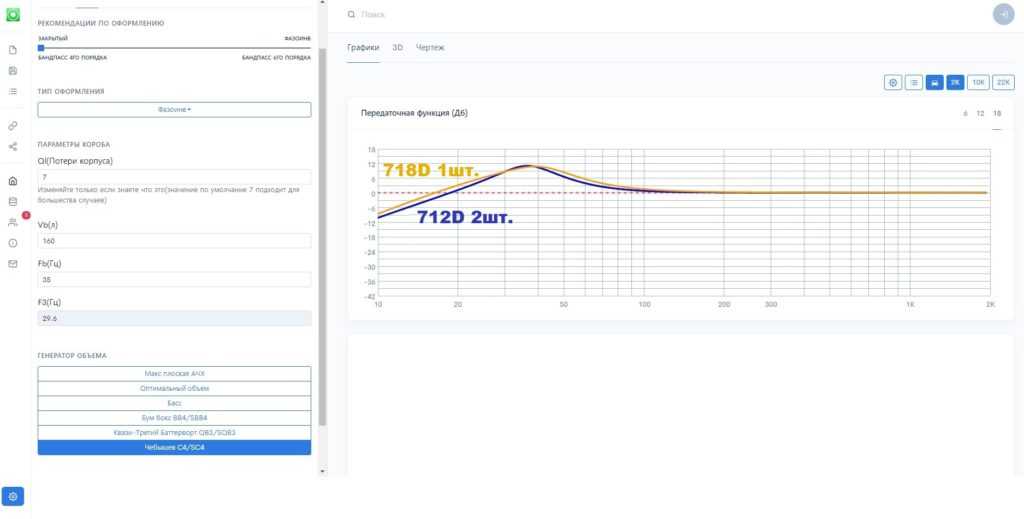Switch frequency range to 10K
This screenshot has height=519, width=1024.
pos(979,83)
